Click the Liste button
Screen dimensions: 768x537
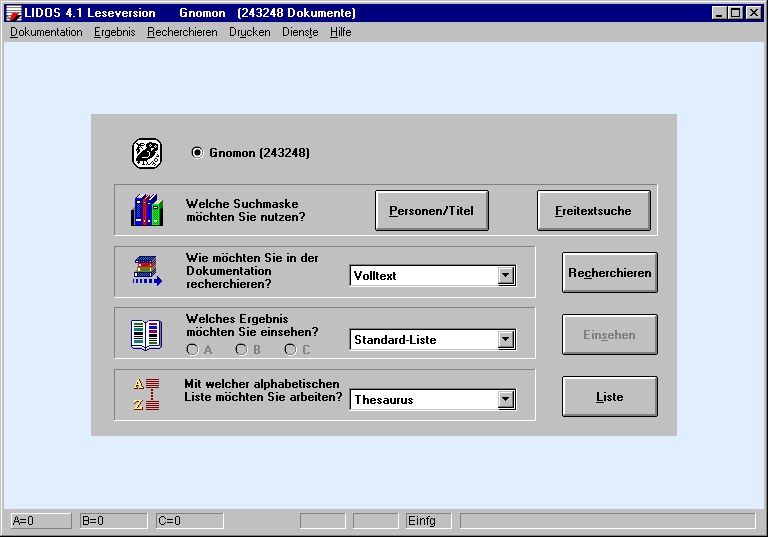610,396
